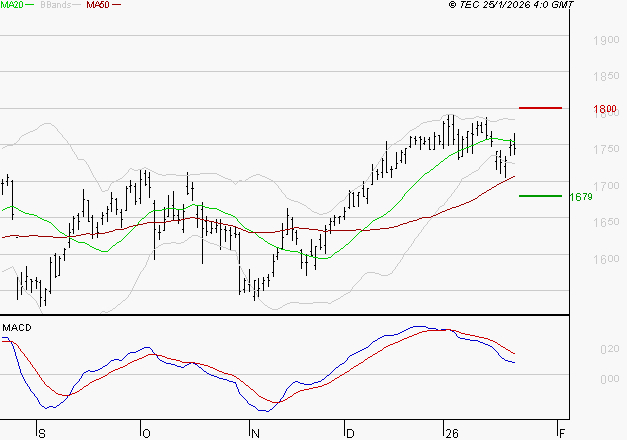
Task: Click the green 1679 support label
Action: 581,197
